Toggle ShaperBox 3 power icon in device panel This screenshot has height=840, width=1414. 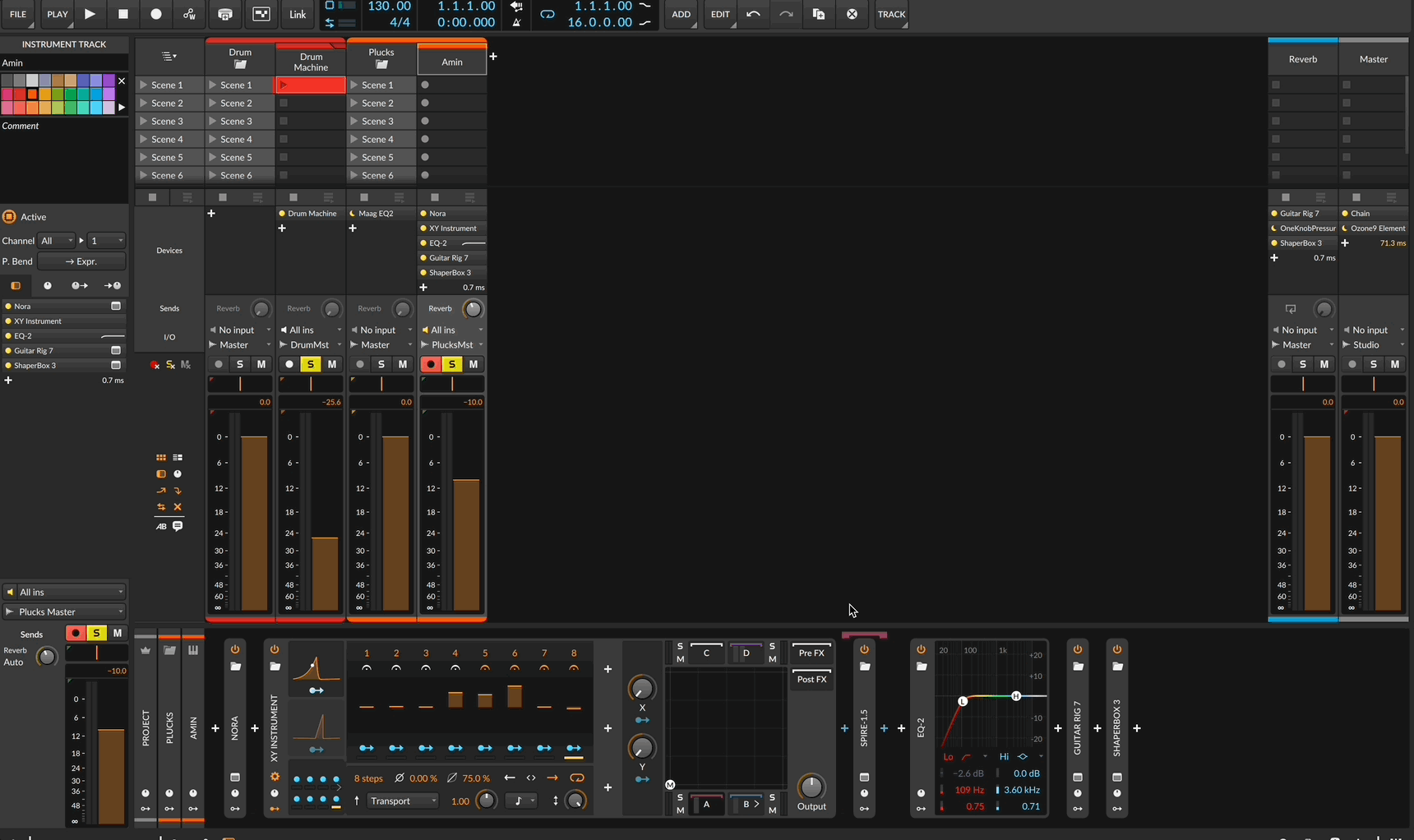tap(1117, 649)
